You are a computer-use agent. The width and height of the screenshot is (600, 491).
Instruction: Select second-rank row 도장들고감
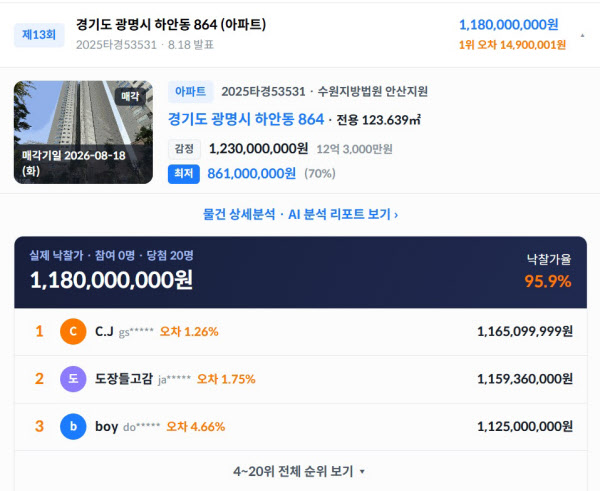pyautogui.click(x=301, y=379)
